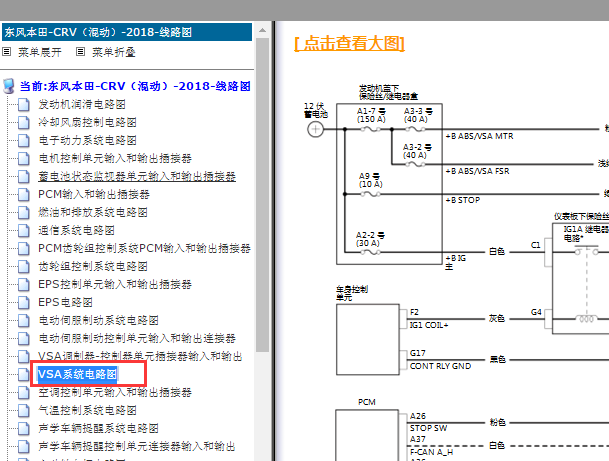Select highlighted VSA系统电路图 entry
This screenshot has width=609, height=461.
[x=77, y=374]
